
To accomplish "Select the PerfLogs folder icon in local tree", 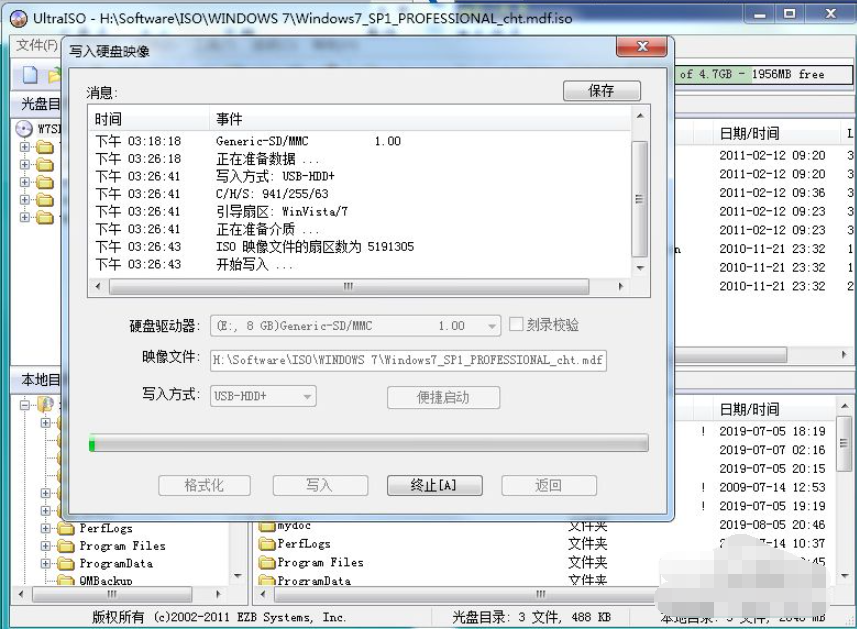I will 66,528.
